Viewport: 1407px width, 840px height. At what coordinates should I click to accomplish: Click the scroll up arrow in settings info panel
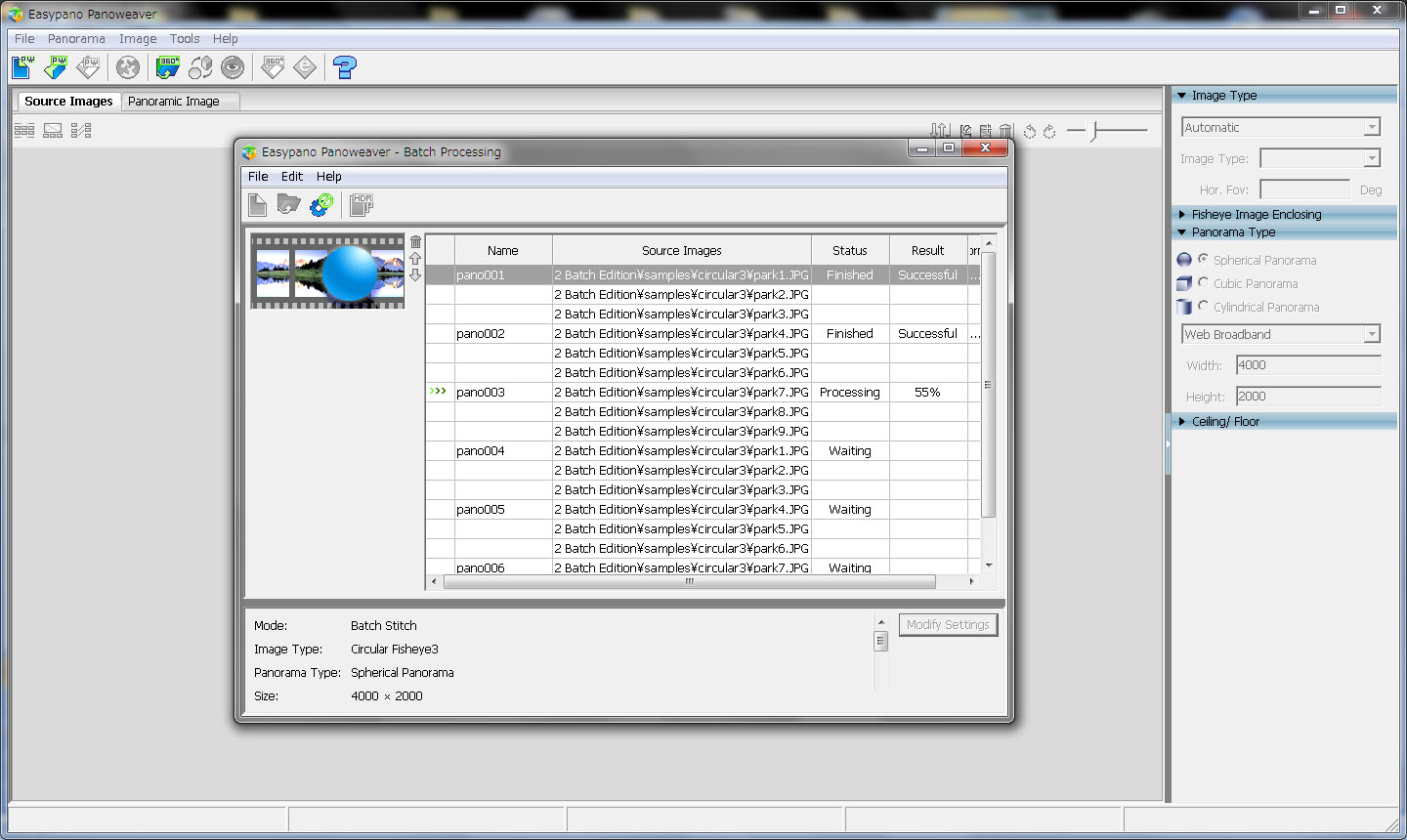click(x=880, y=622)
